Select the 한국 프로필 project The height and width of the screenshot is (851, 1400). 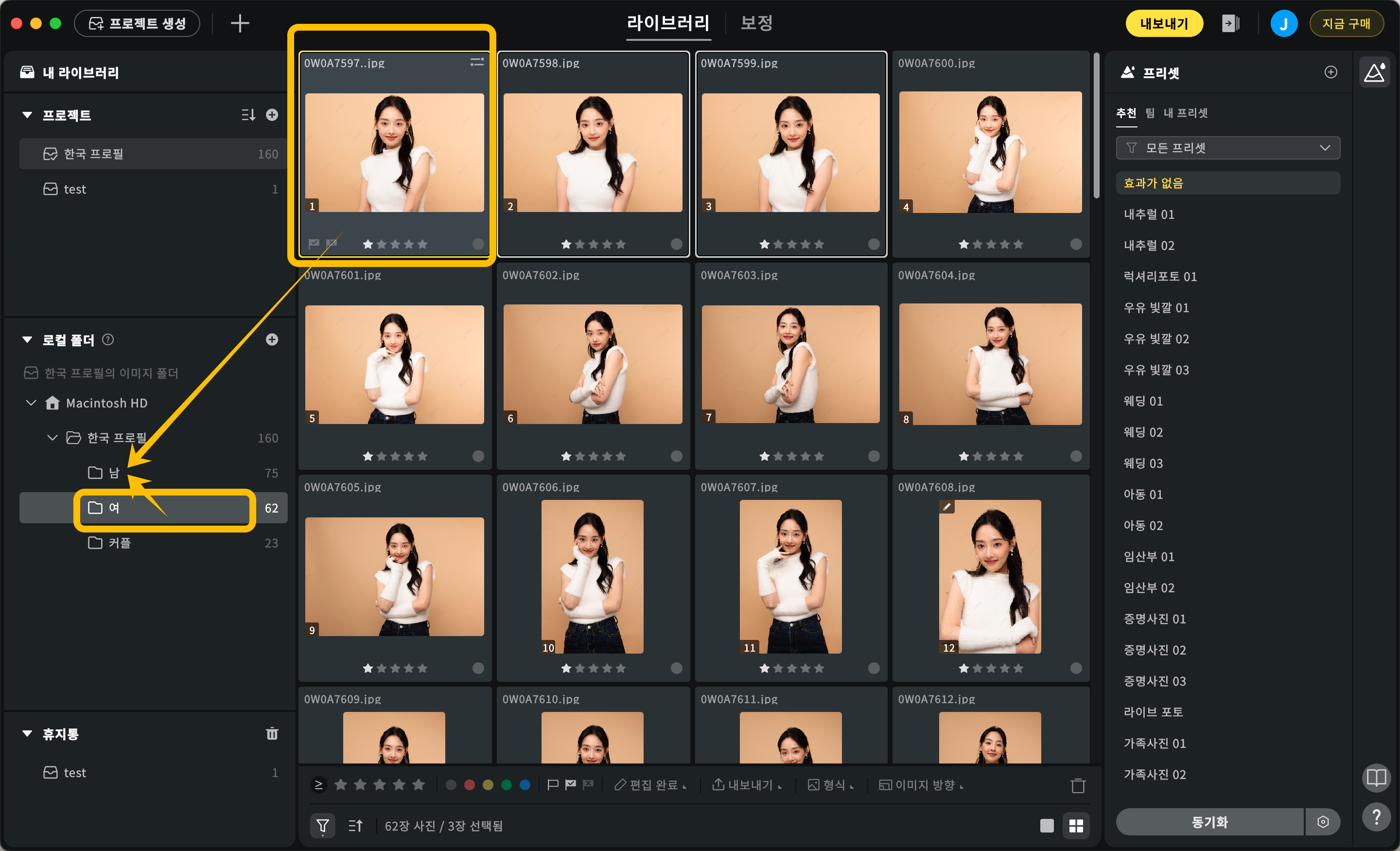[x=154, y=154]
